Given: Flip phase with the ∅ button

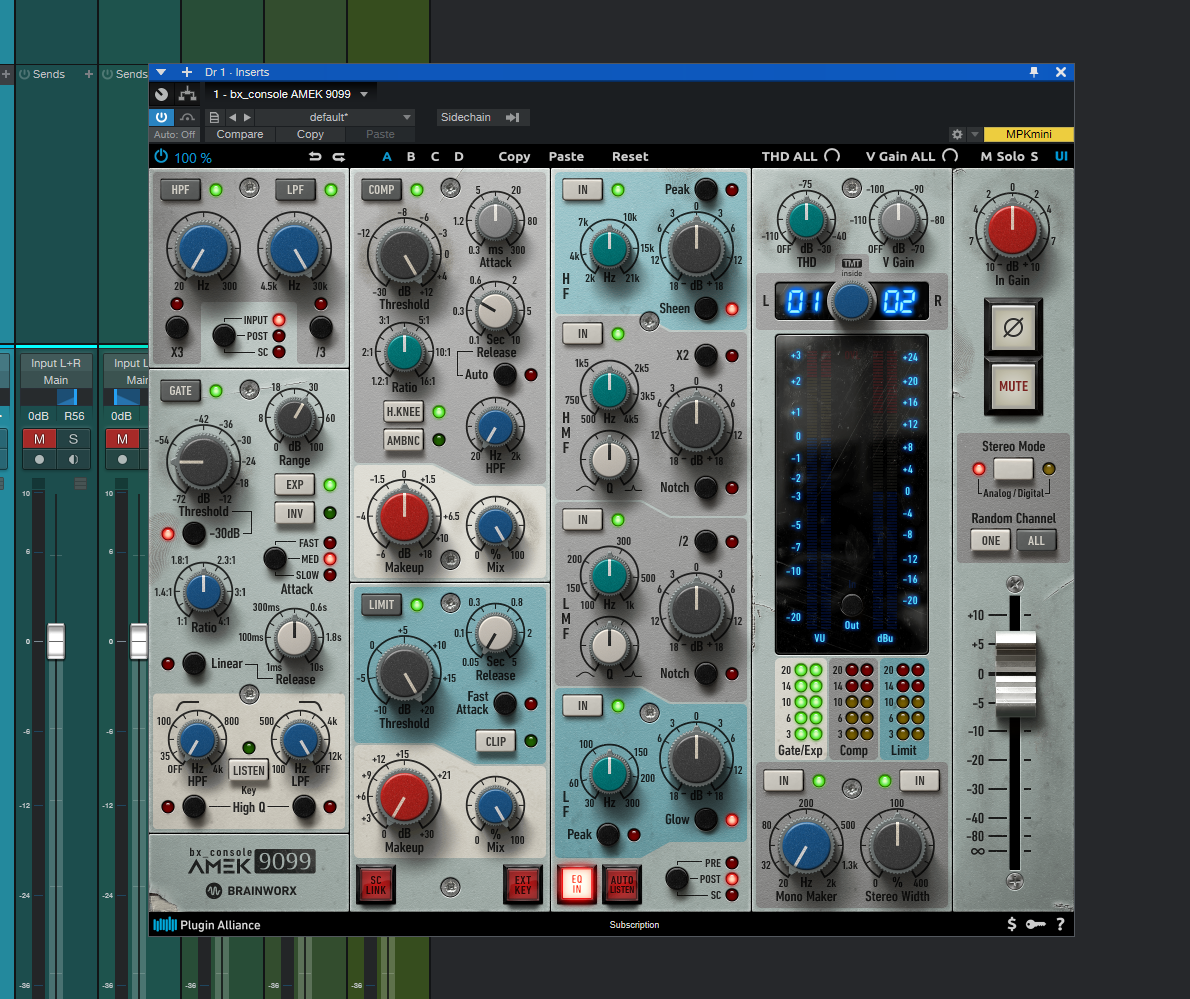Looking at the screenshot, I should point(1013,328).
